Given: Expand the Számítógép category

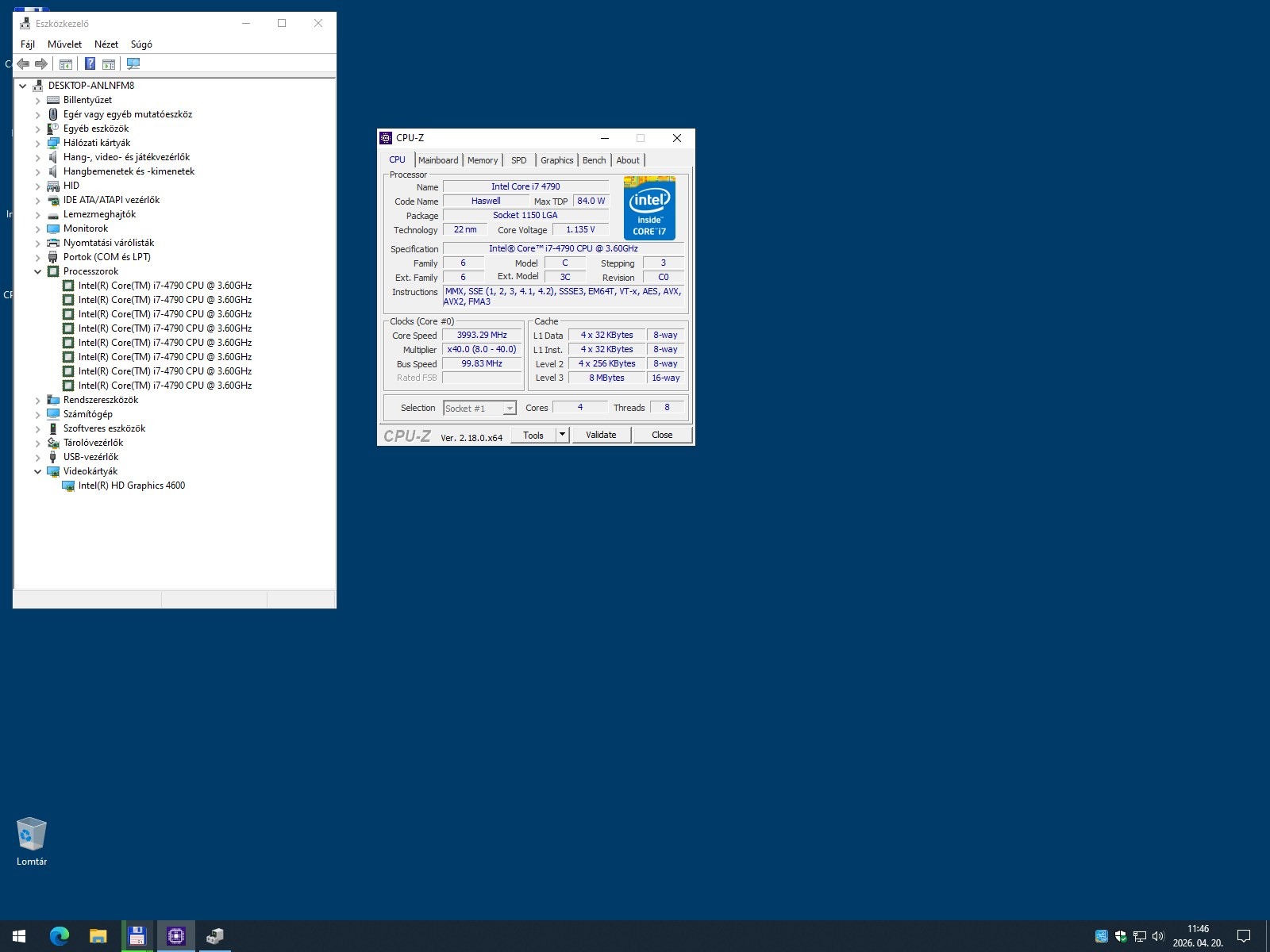Looking at the screenshot, I should click(x=37, y=414).
